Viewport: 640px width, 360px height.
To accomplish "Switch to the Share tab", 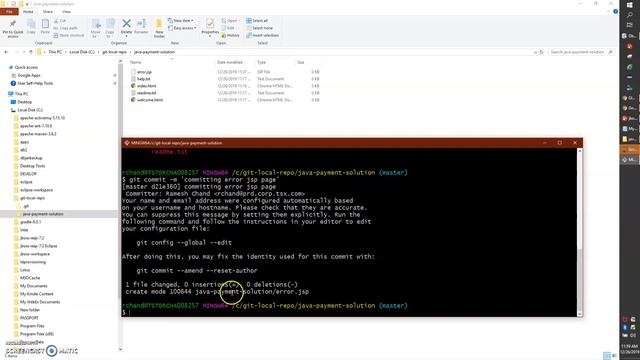I will click(48, 12).
